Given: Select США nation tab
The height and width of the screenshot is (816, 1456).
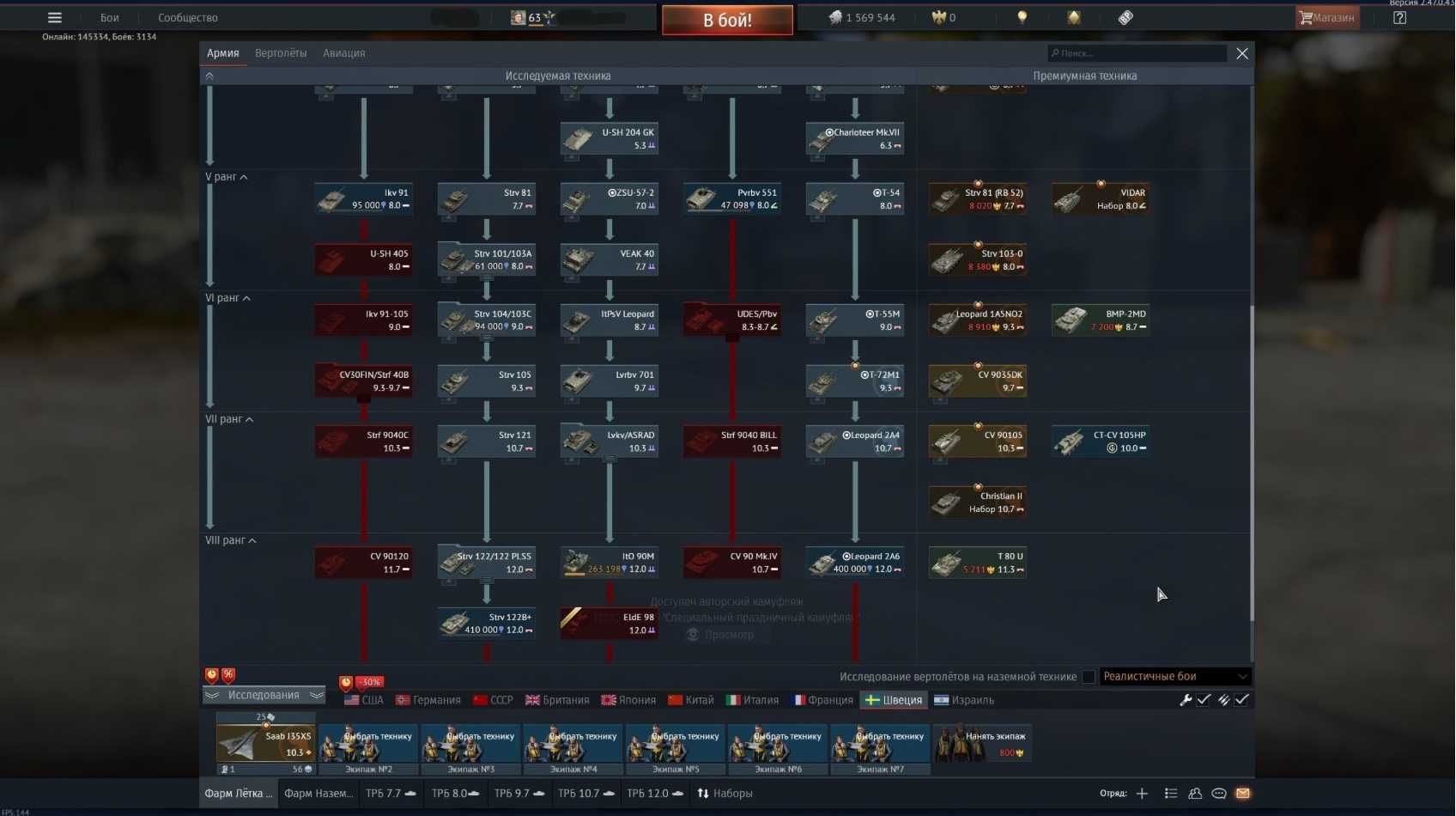Looking at the screenshot, I should [x=364, y=700].
